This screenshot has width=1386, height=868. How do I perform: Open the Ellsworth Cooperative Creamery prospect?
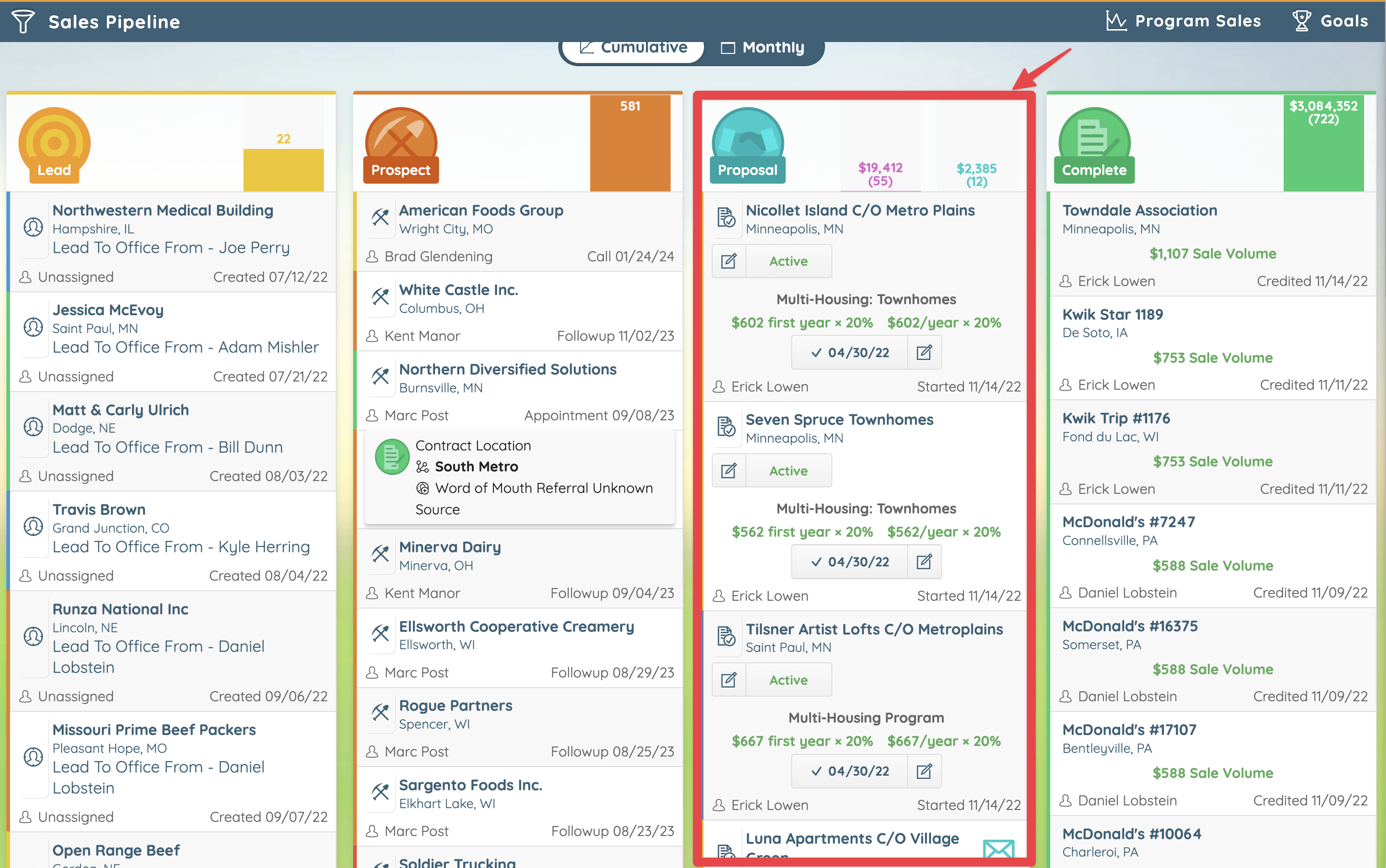(x=516, y=626)
